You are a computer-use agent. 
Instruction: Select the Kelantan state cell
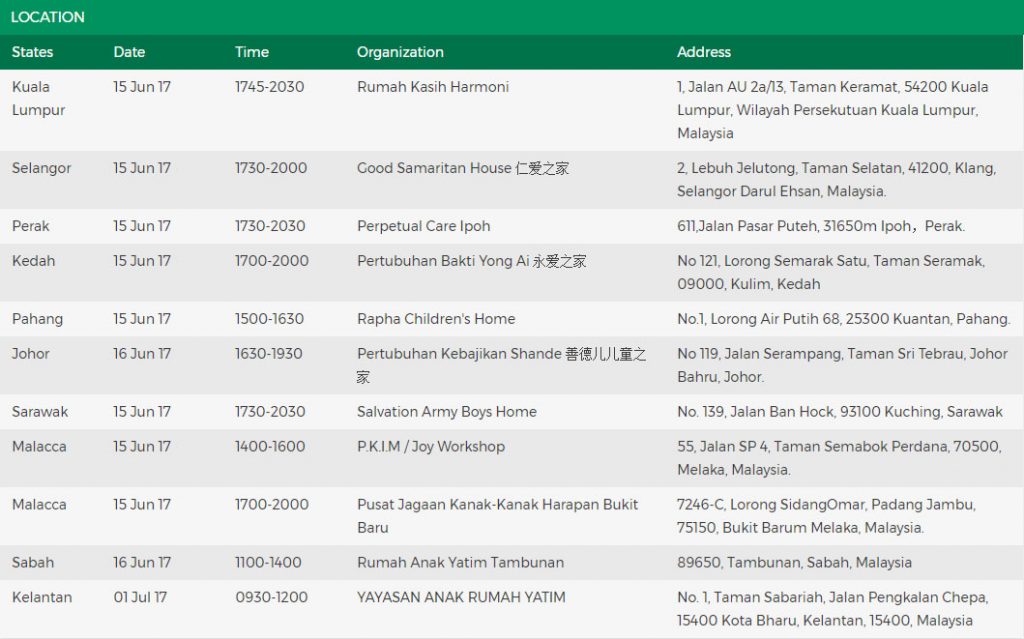point(42,598)
